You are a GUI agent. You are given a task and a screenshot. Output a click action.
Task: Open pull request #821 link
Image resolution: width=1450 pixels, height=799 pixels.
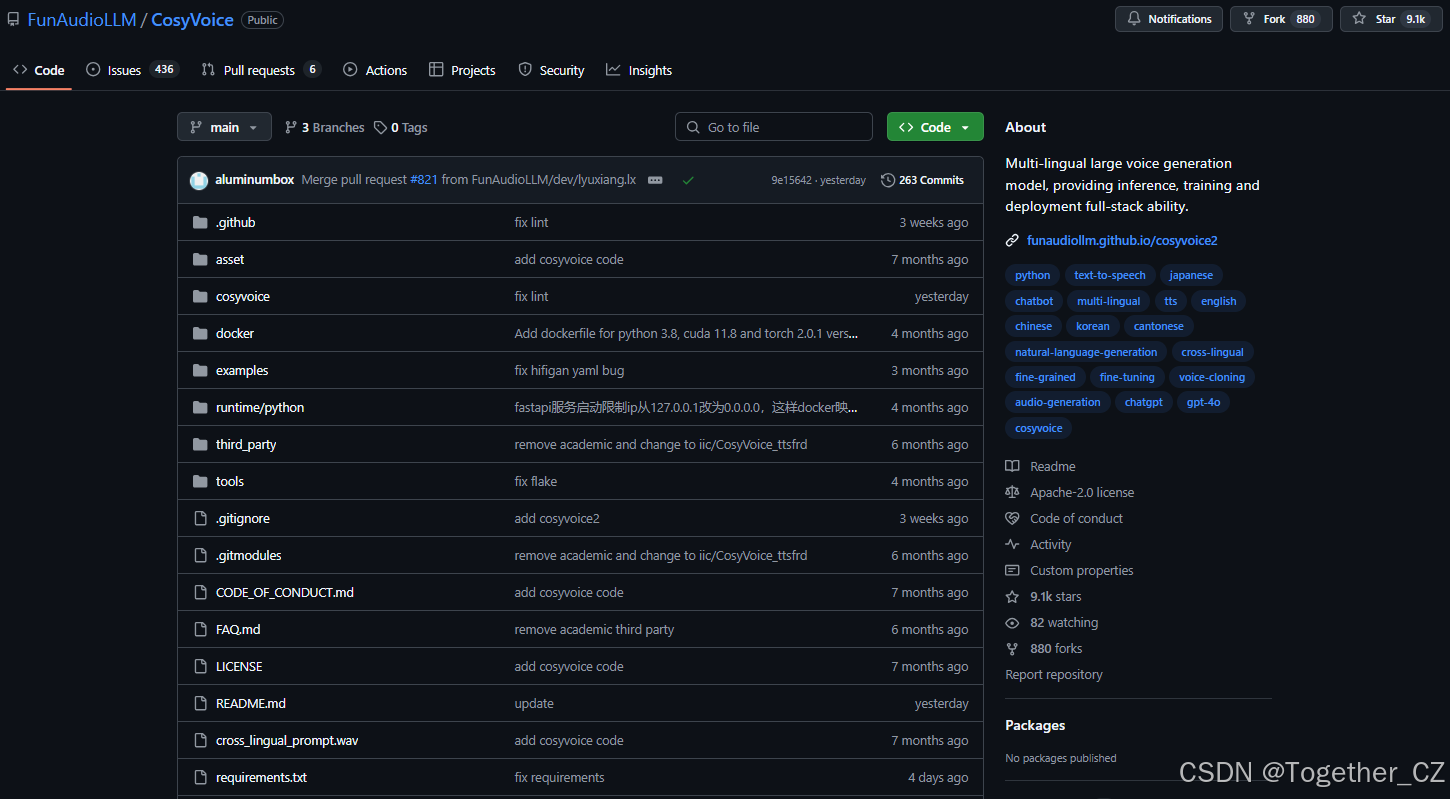click(x=424, y=180)
